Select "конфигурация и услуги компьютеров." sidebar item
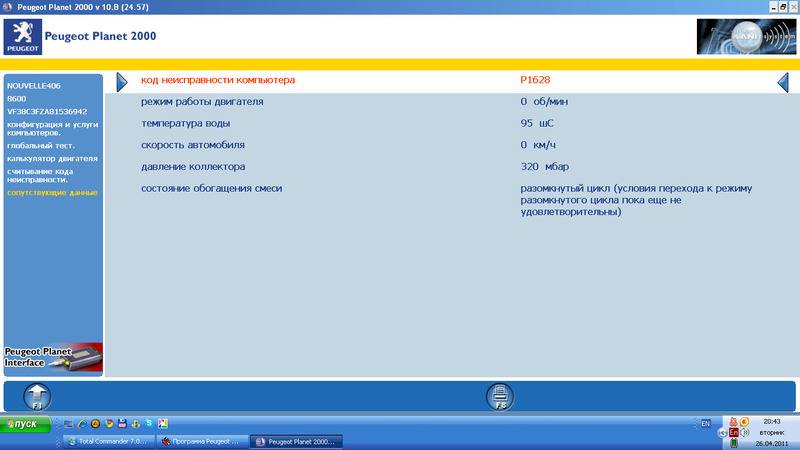Viewport: 800px width, 450px height. [50, 128]
